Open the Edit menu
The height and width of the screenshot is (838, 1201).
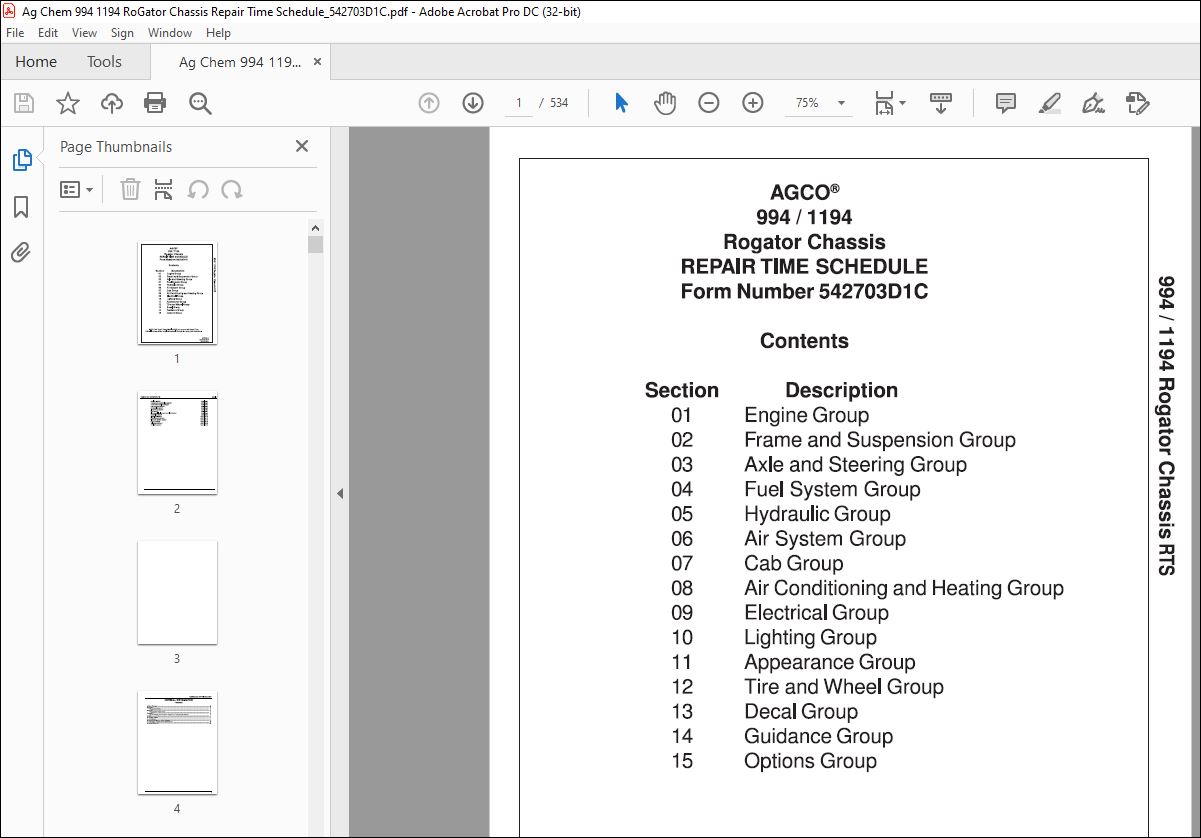coord(48,33)
